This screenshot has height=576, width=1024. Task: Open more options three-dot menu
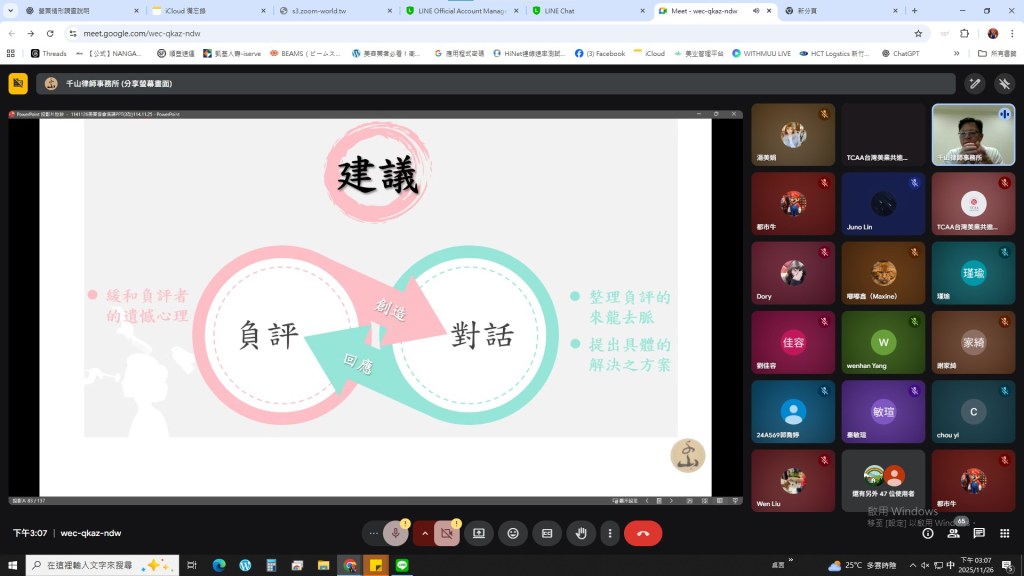click(609, 533)
